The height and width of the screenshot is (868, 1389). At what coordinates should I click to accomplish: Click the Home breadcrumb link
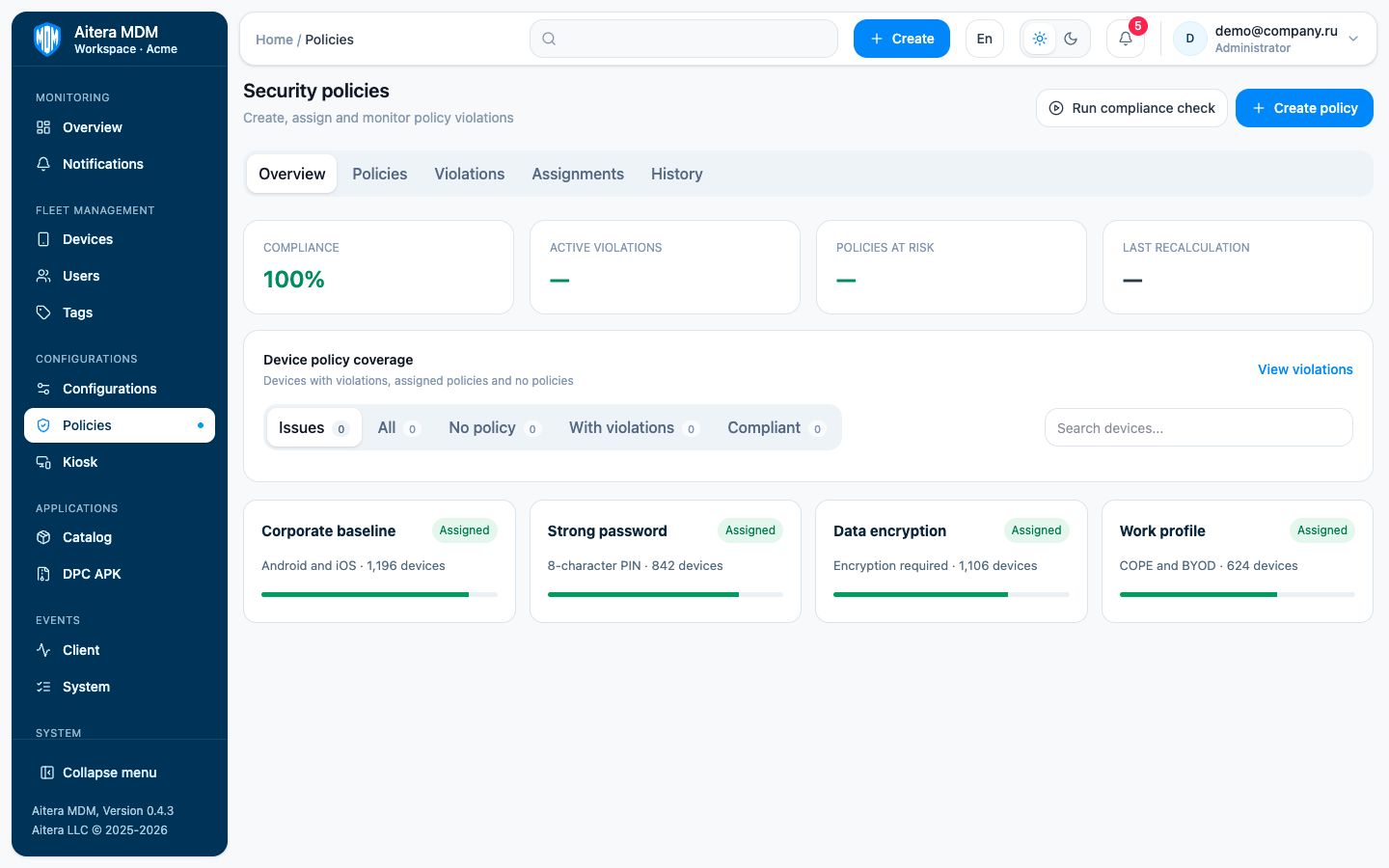coord(274,40)
